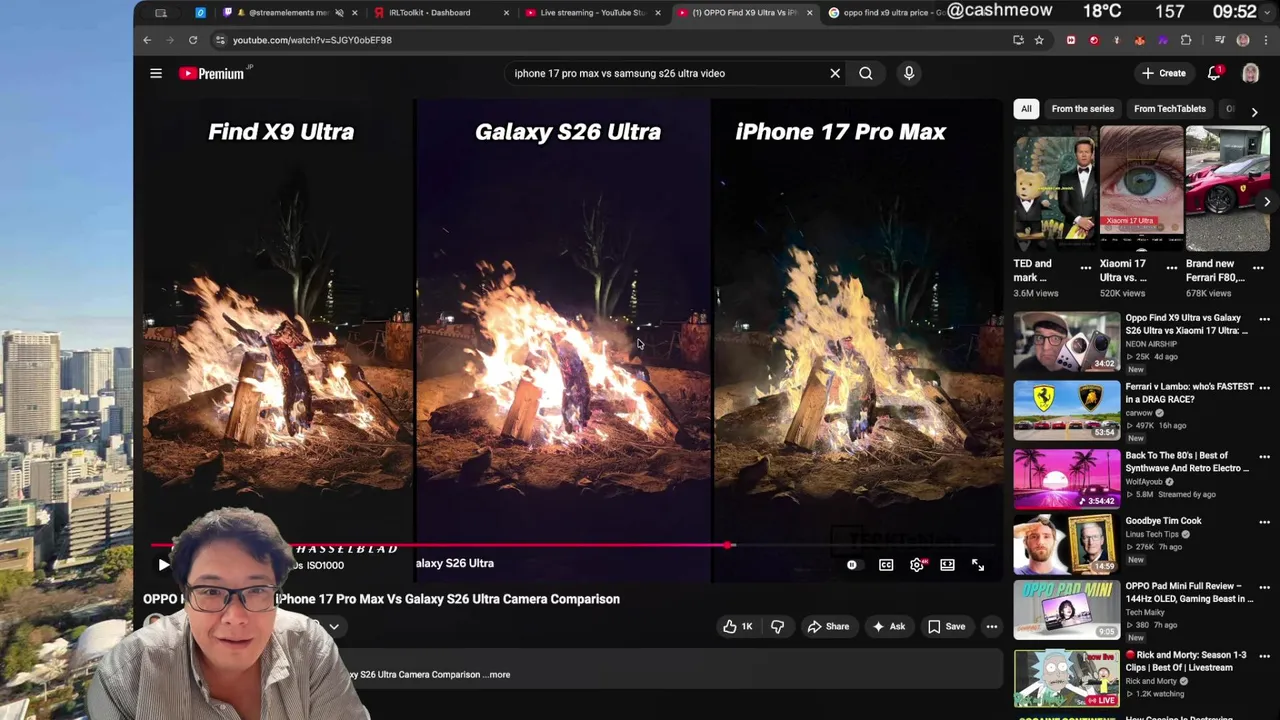Start voice search with the microphone
The image size is (1280, 720).
[909, 73]
